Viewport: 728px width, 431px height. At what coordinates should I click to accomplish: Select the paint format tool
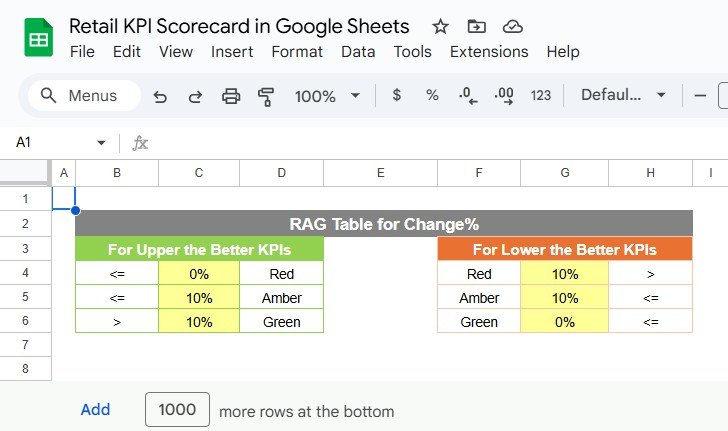pos(266,96)
